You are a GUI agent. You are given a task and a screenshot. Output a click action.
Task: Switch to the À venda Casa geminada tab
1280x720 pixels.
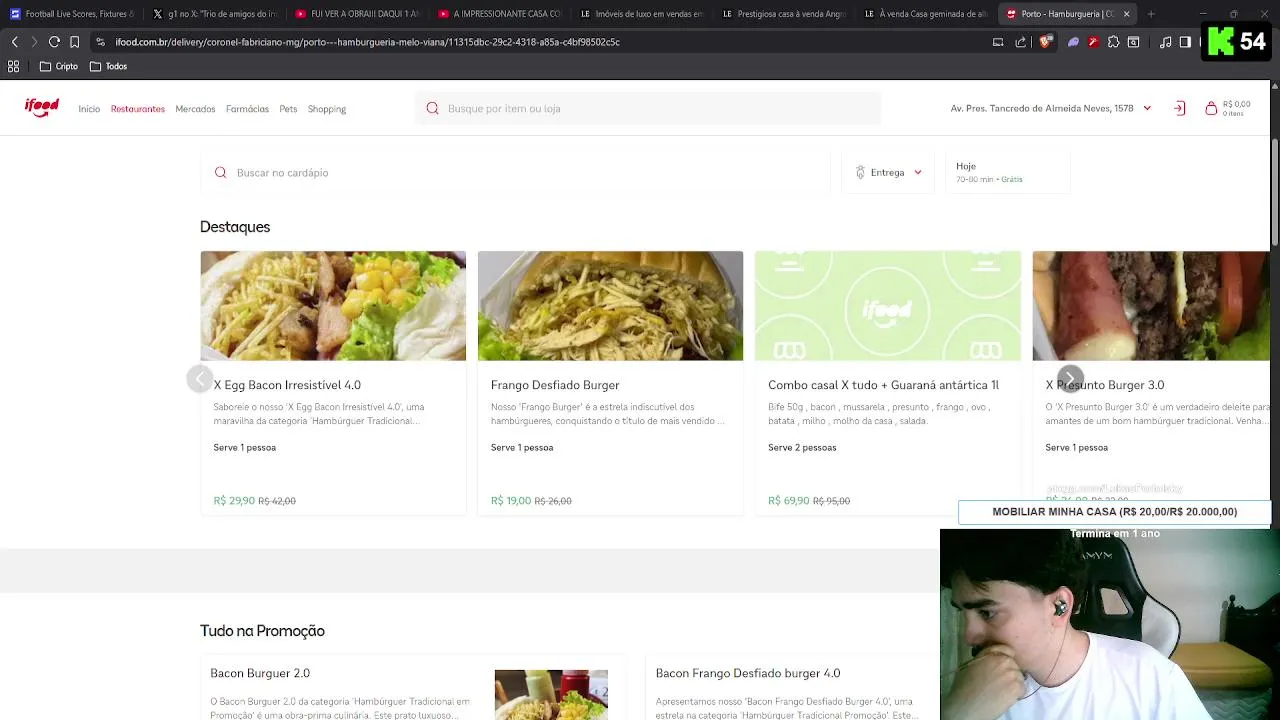point(925,14)
